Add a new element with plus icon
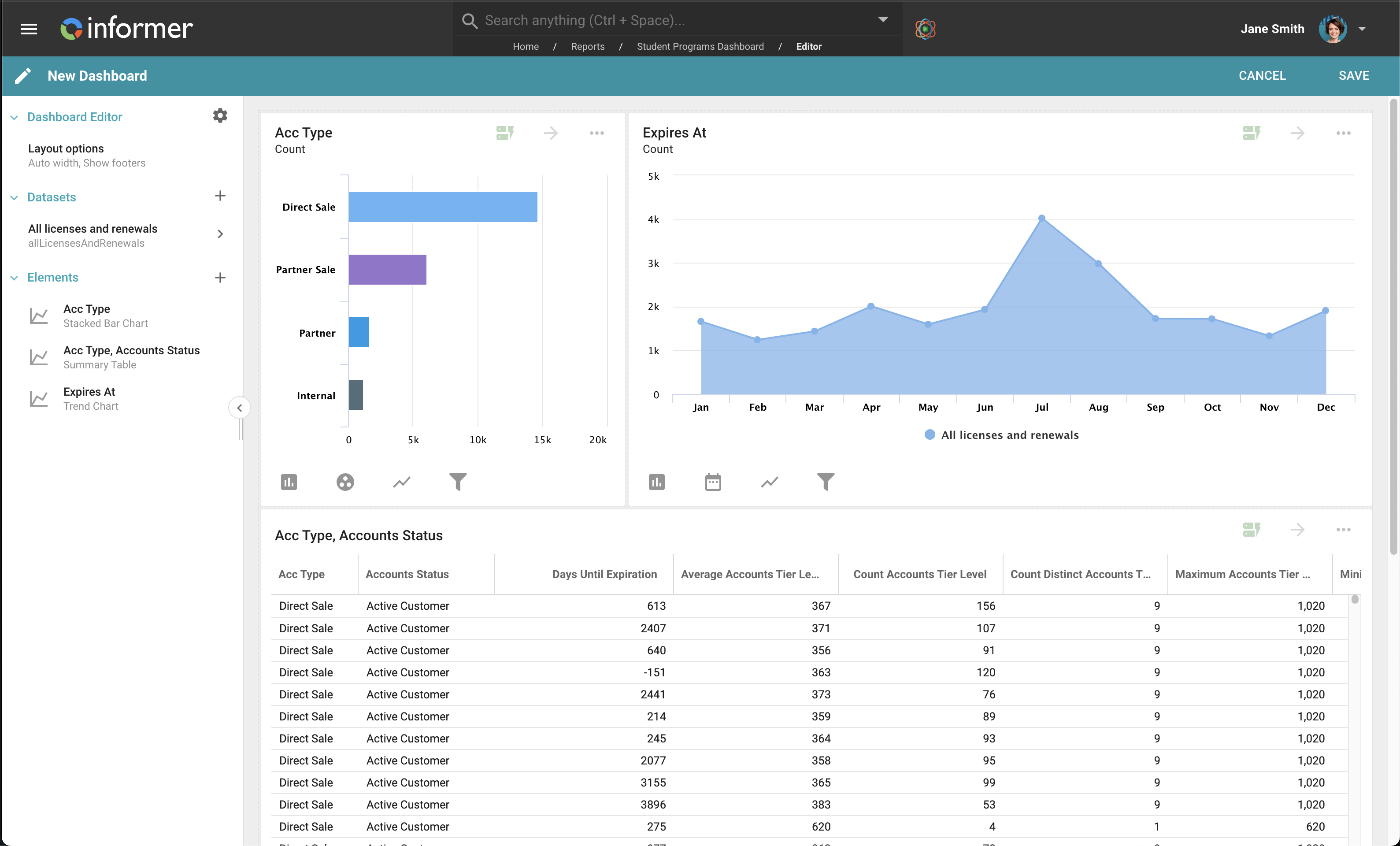 click(x=220, y=277)
